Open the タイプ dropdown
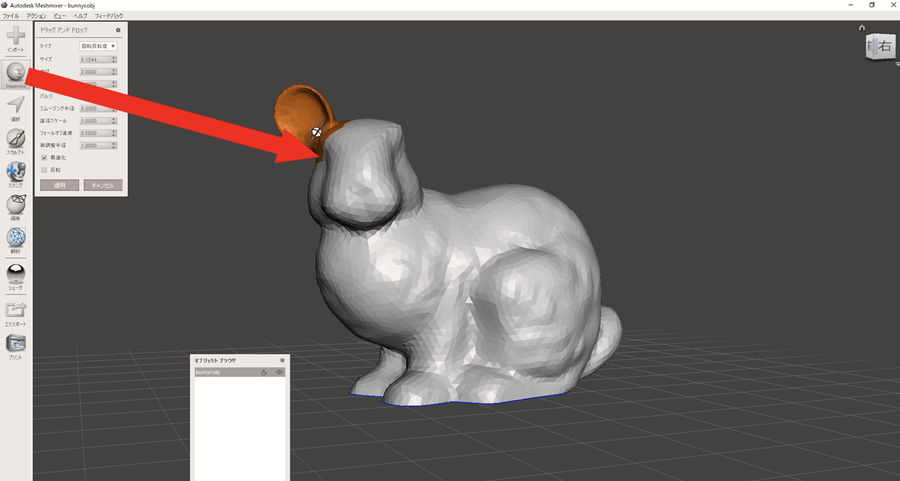Image resolution: width=900 pixels, height=481 pixels. pos(98,46)
